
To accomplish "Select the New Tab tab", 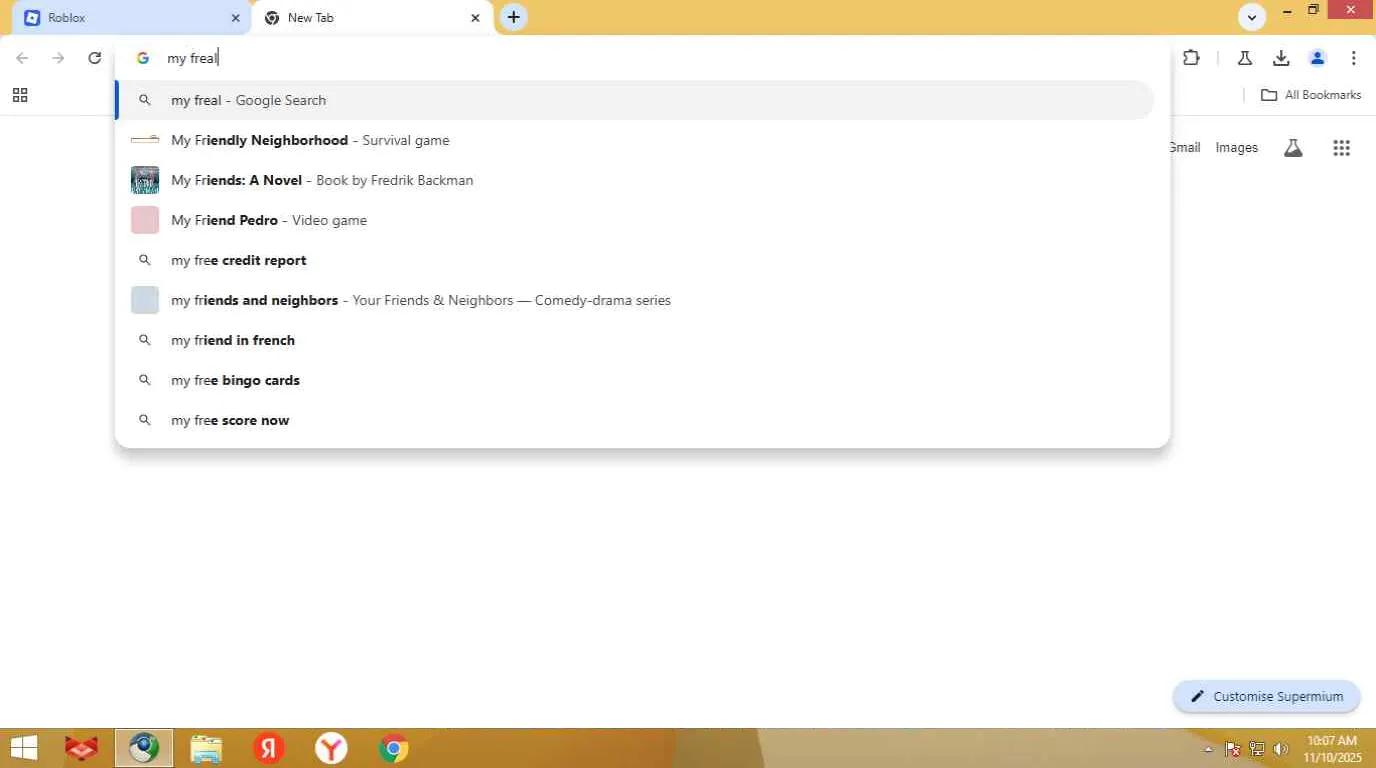I will 372,18.
